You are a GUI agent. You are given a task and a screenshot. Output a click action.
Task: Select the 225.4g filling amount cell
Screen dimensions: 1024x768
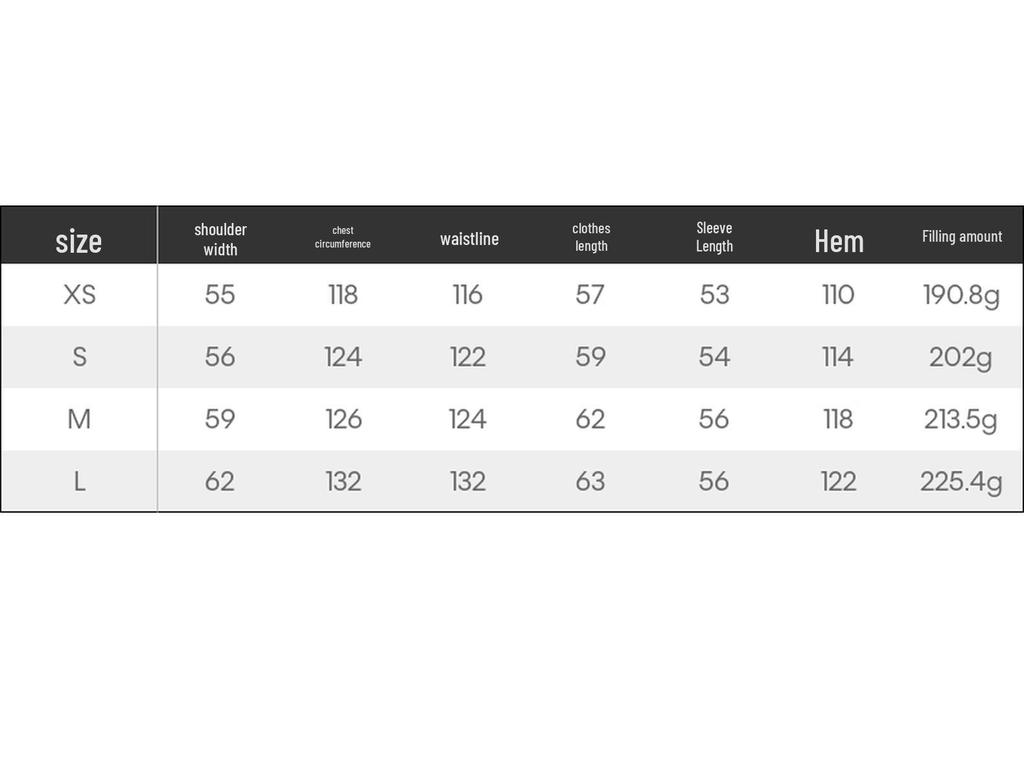(961, 481)
